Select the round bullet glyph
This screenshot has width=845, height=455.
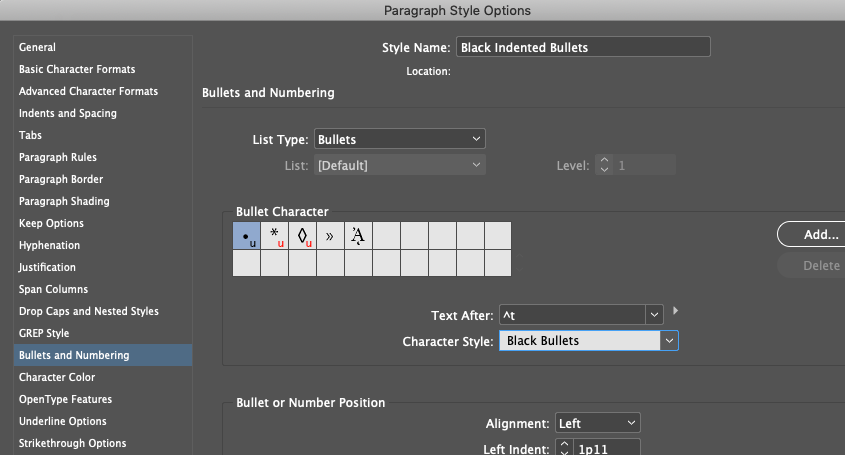[x=246, y=236]
